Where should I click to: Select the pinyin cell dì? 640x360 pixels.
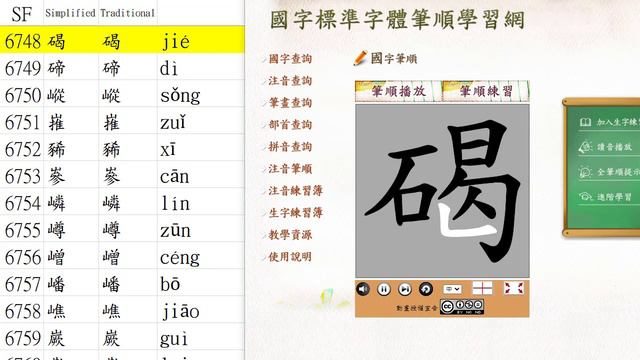201,68
